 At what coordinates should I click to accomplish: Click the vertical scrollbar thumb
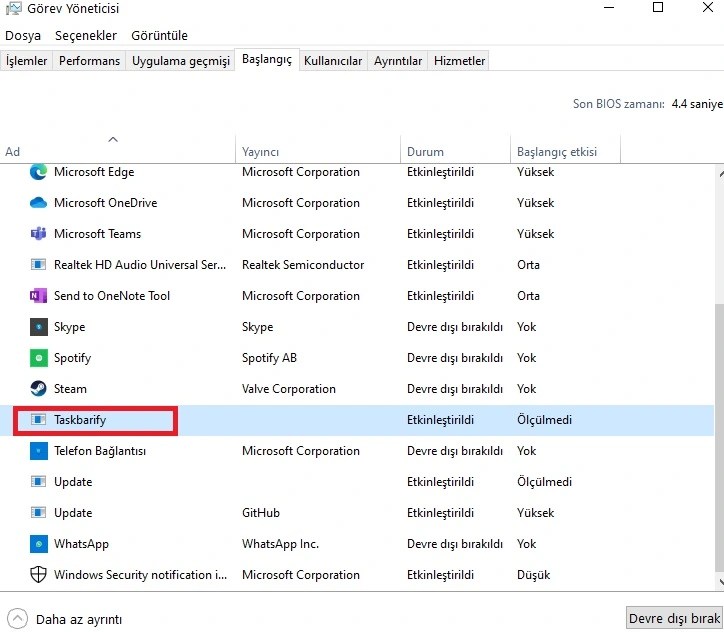click(719, 438)
